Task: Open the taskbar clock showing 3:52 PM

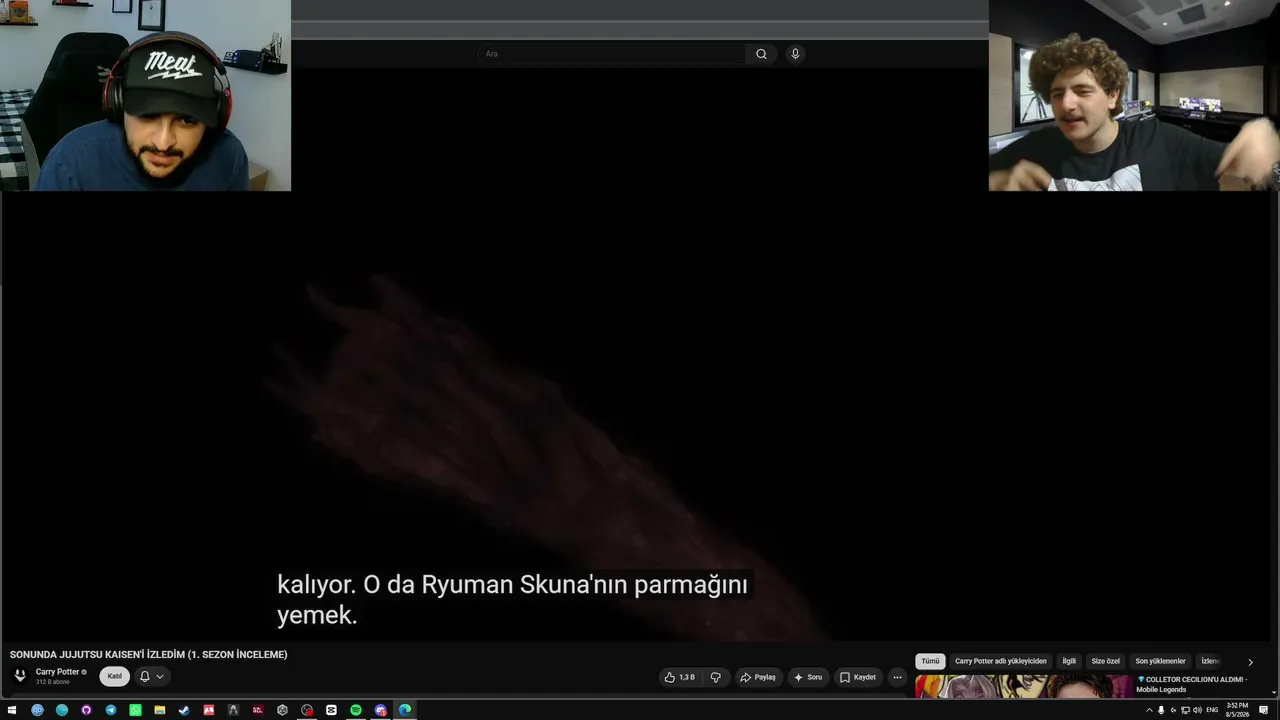Action: point(1237,710)
